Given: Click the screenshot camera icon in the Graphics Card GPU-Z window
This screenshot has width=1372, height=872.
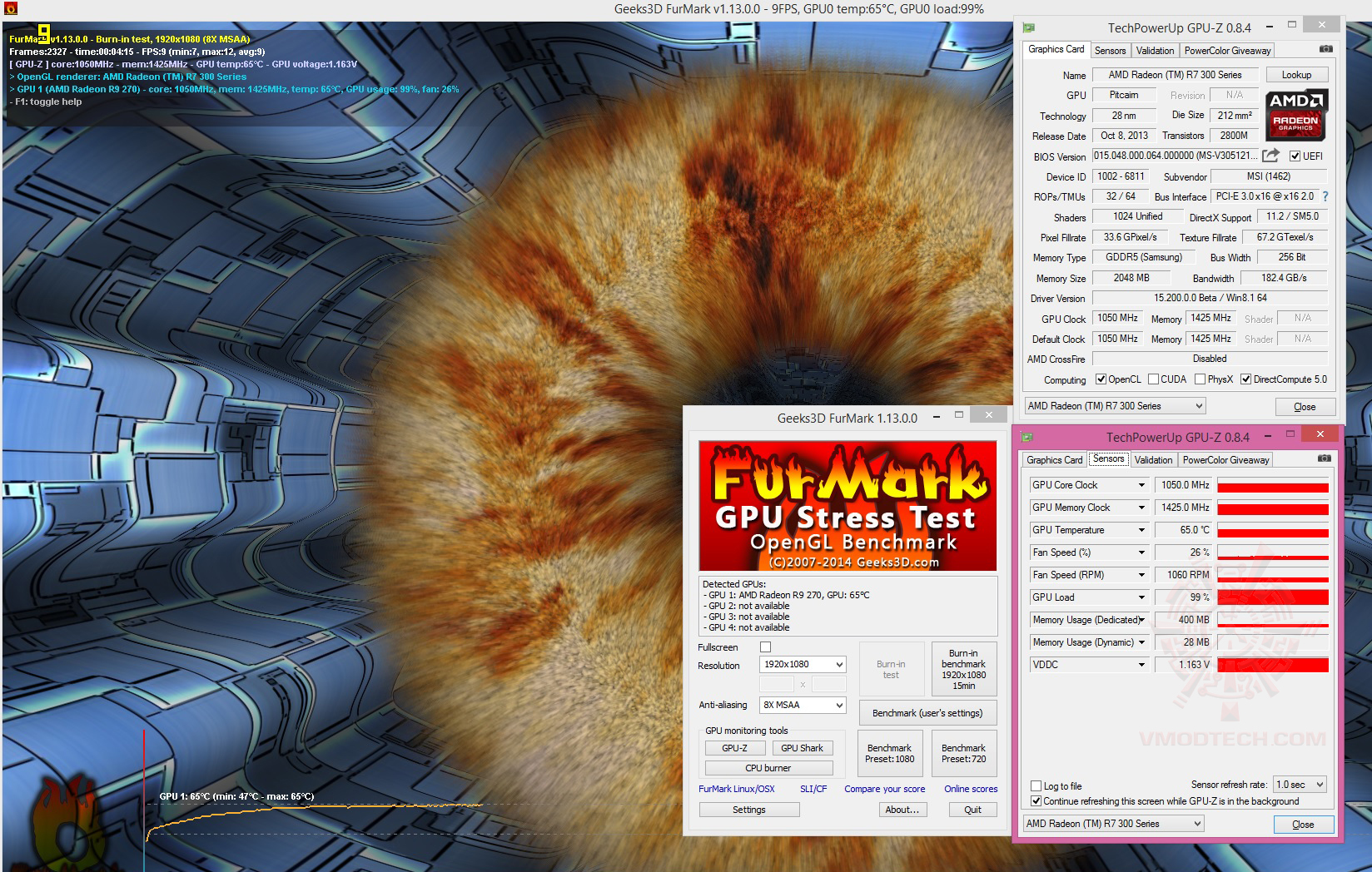Looking at the screenshot, I should [1326, 49].
